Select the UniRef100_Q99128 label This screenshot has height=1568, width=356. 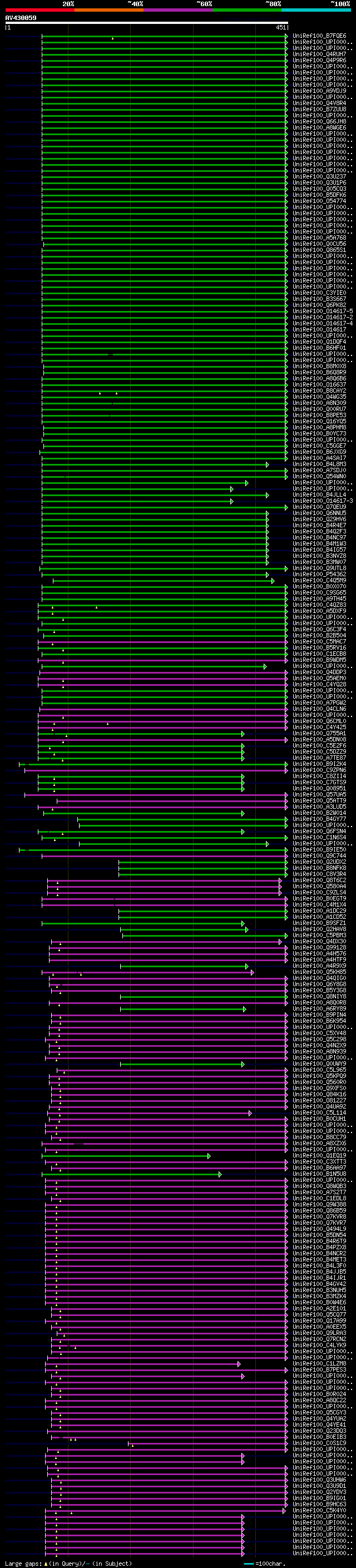pyautogui.click(x=319, y=947)
